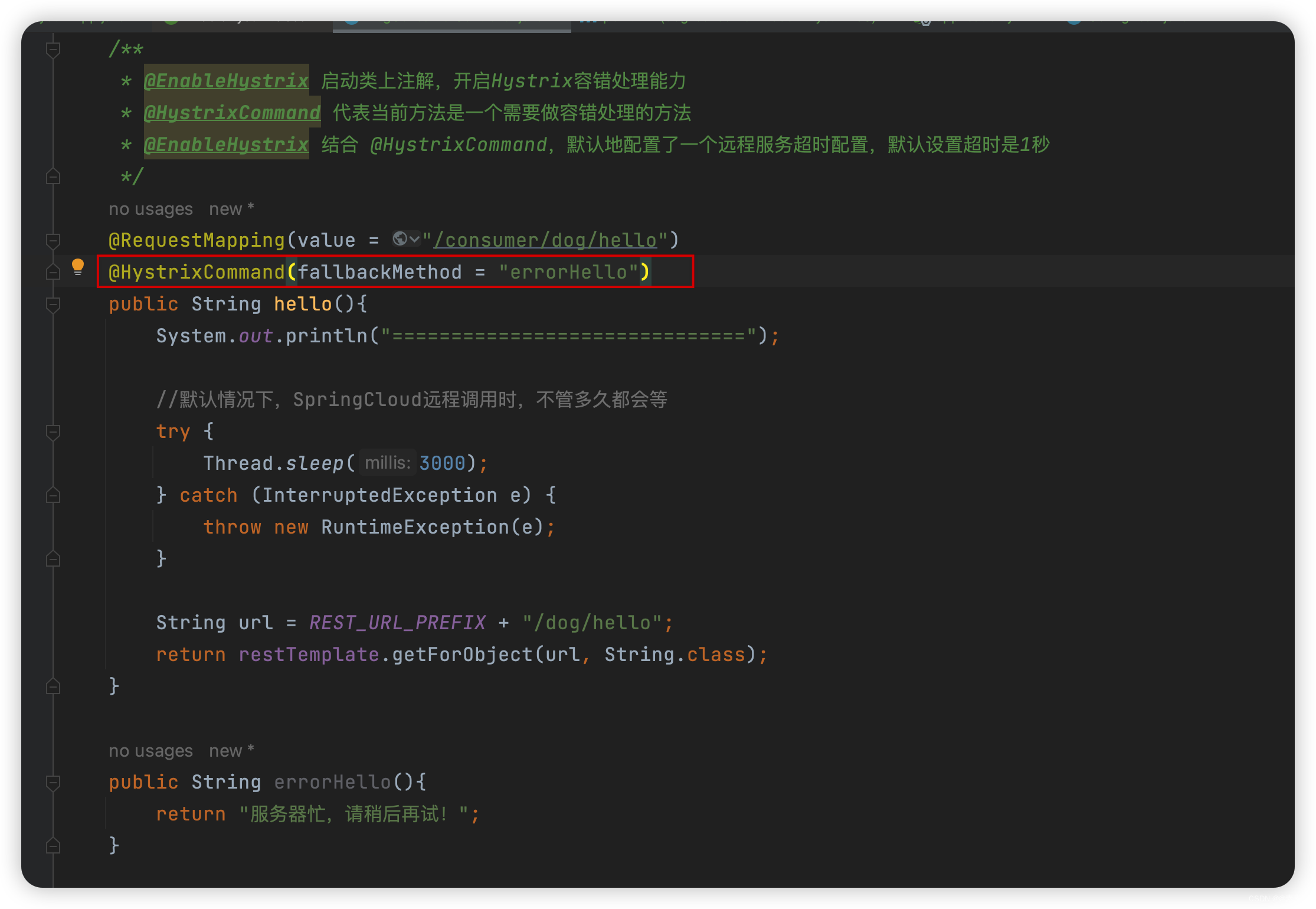Click the sleep method name after Thread
Image resolution: width=1316 pixels, height=909 pixels.
tap(315, 463)
